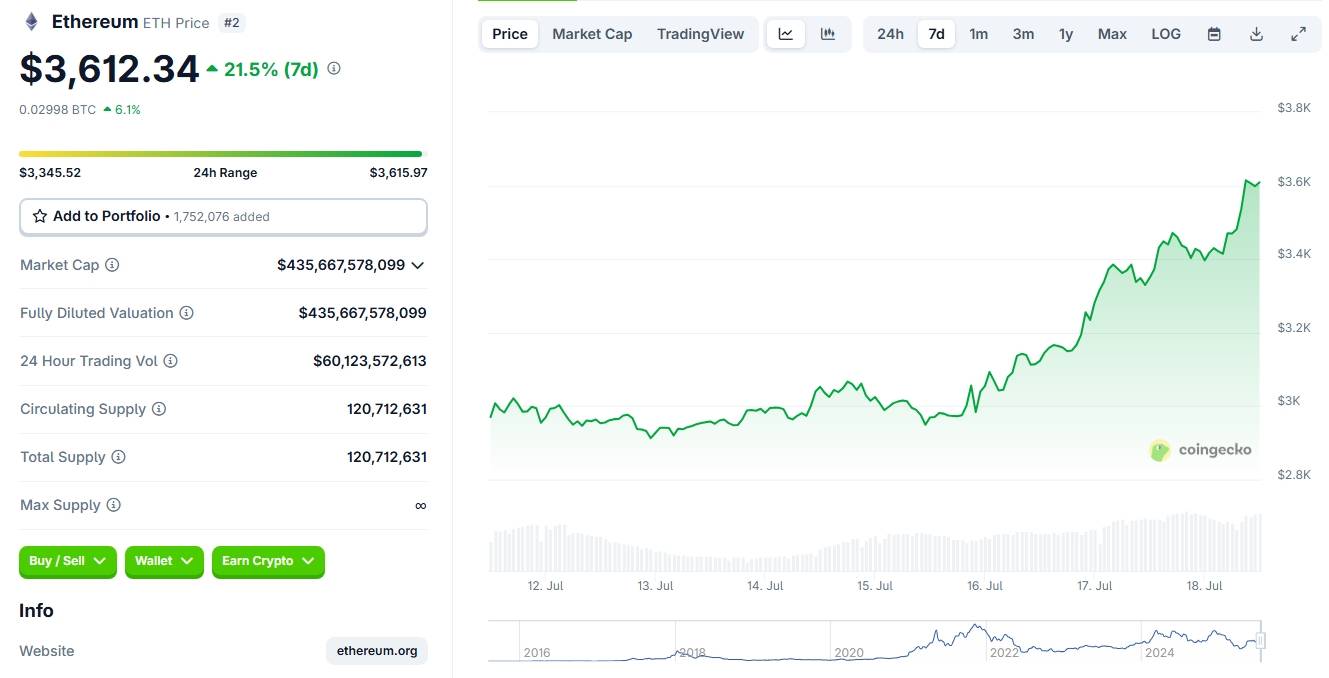
Task: Select the 1y time range
Action: click(x=1066, y=34)
